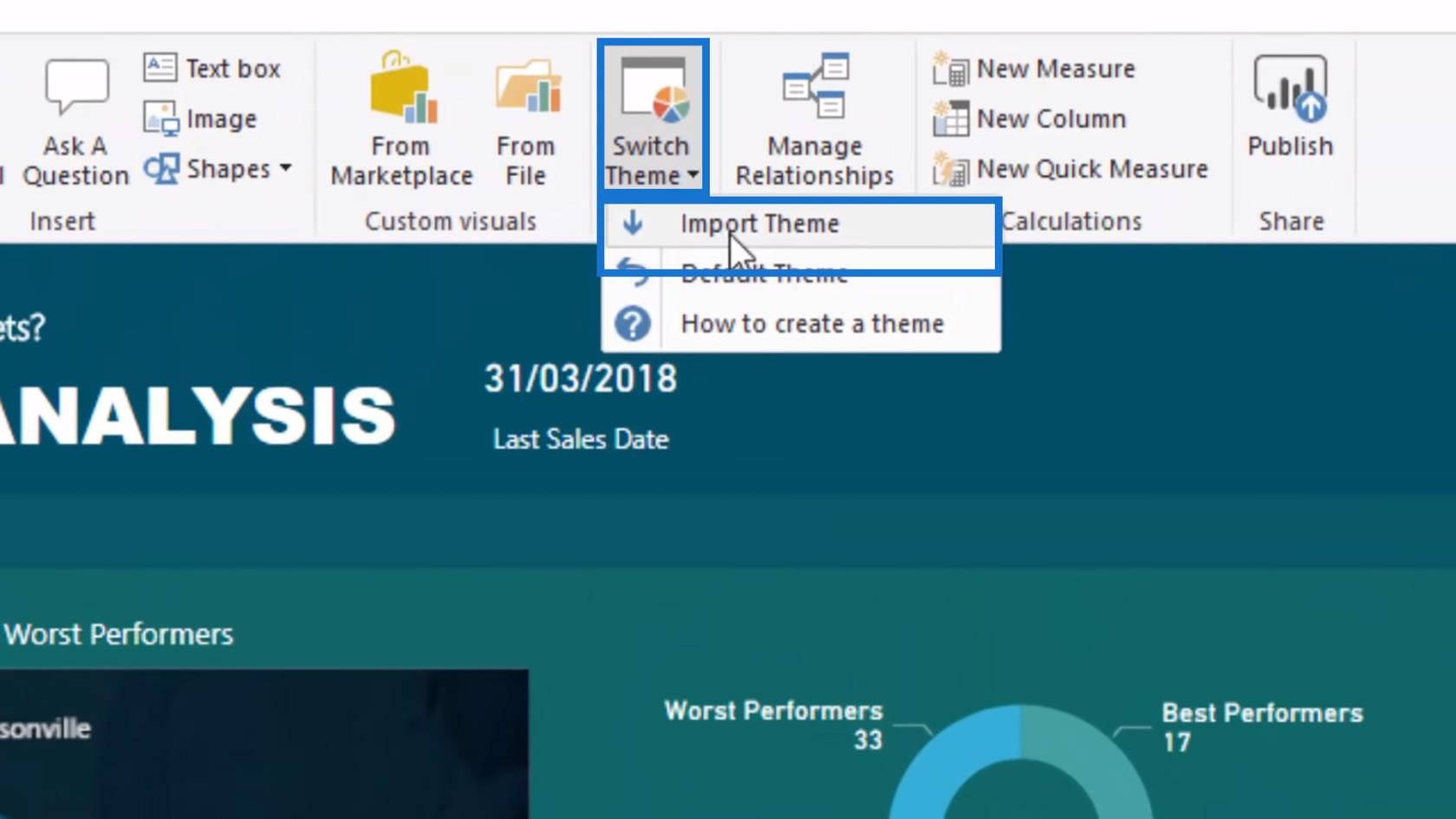Open the Shapes dropdown
The height and width of the screenshot is (819, 1456).
point(218,169)
